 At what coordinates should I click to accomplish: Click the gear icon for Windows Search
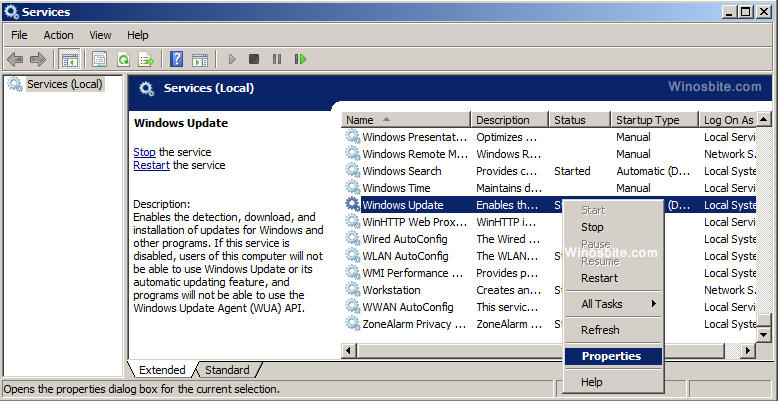(352, 171)
